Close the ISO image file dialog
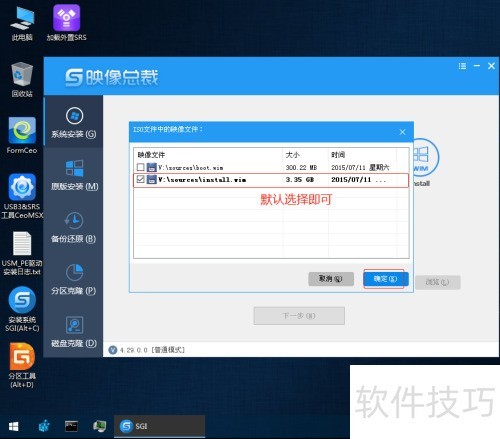This screenshot has width=500, height=439. pyautogui.click(x=402, y=132)
